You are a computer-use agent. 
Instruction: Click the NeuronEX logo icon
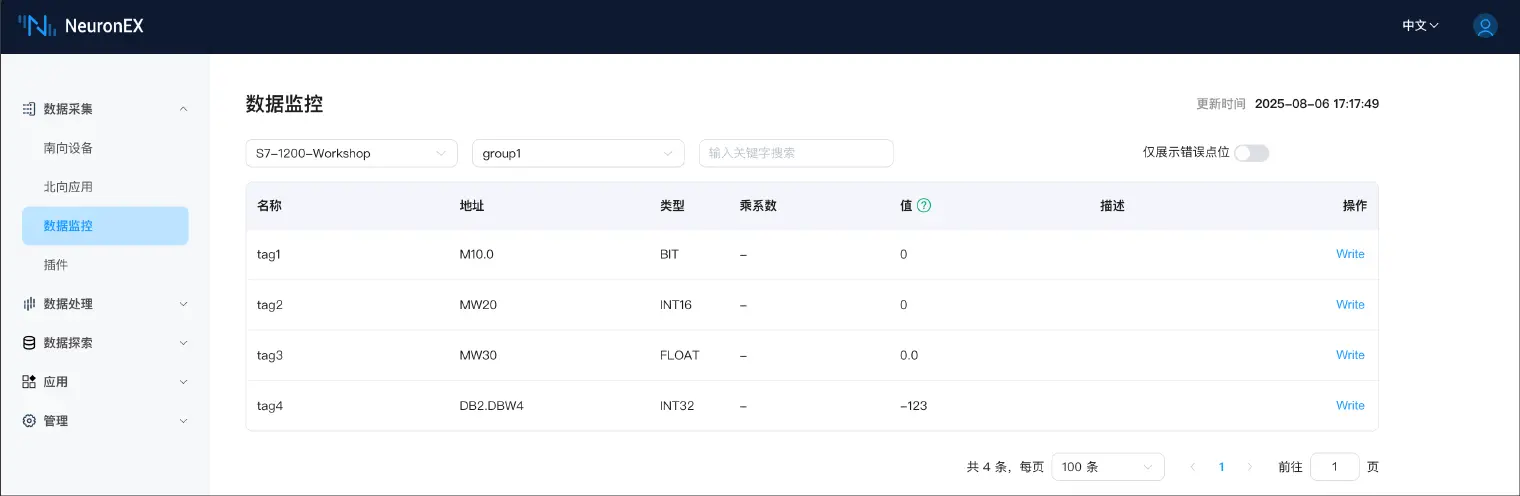tap(36, 26)
